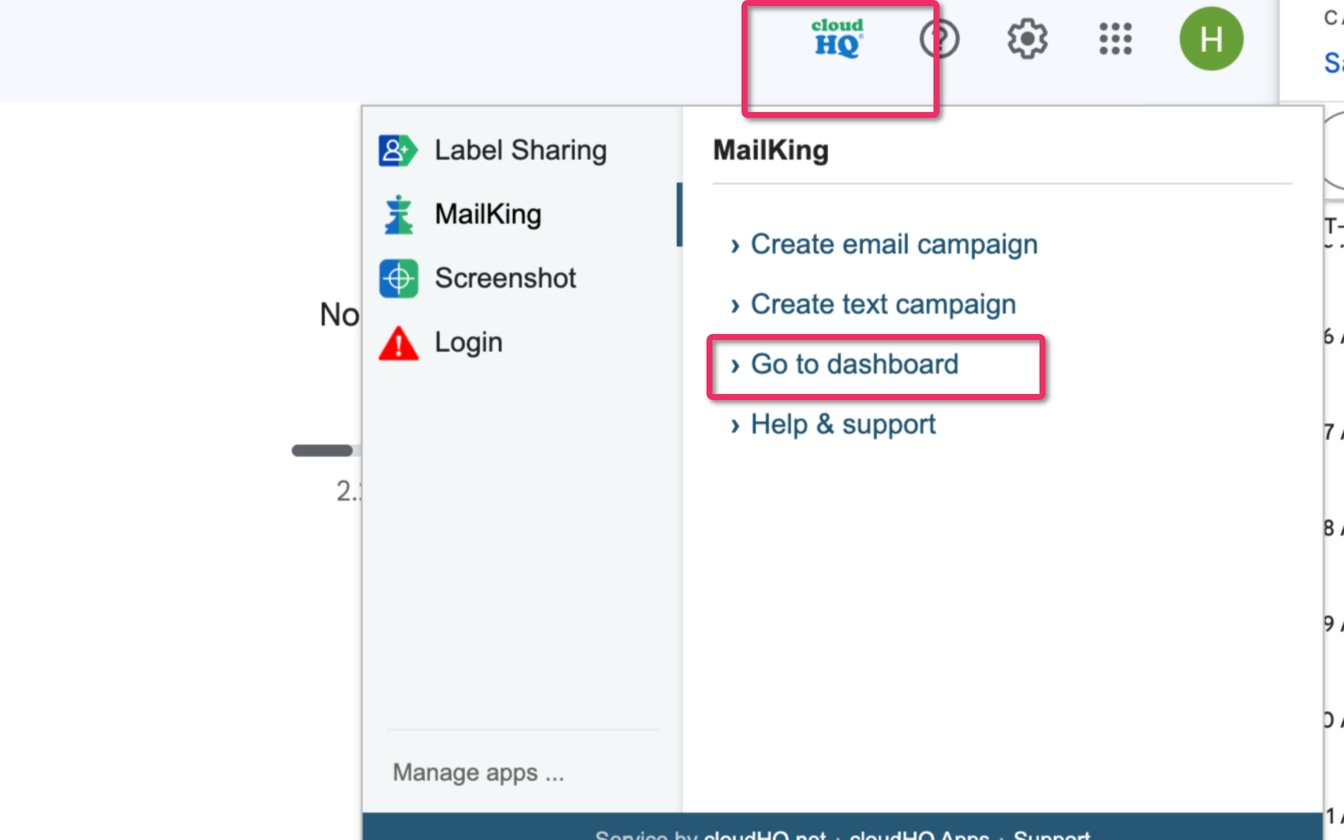Open the cloudHQ extension icon

[x=837, y=39]
